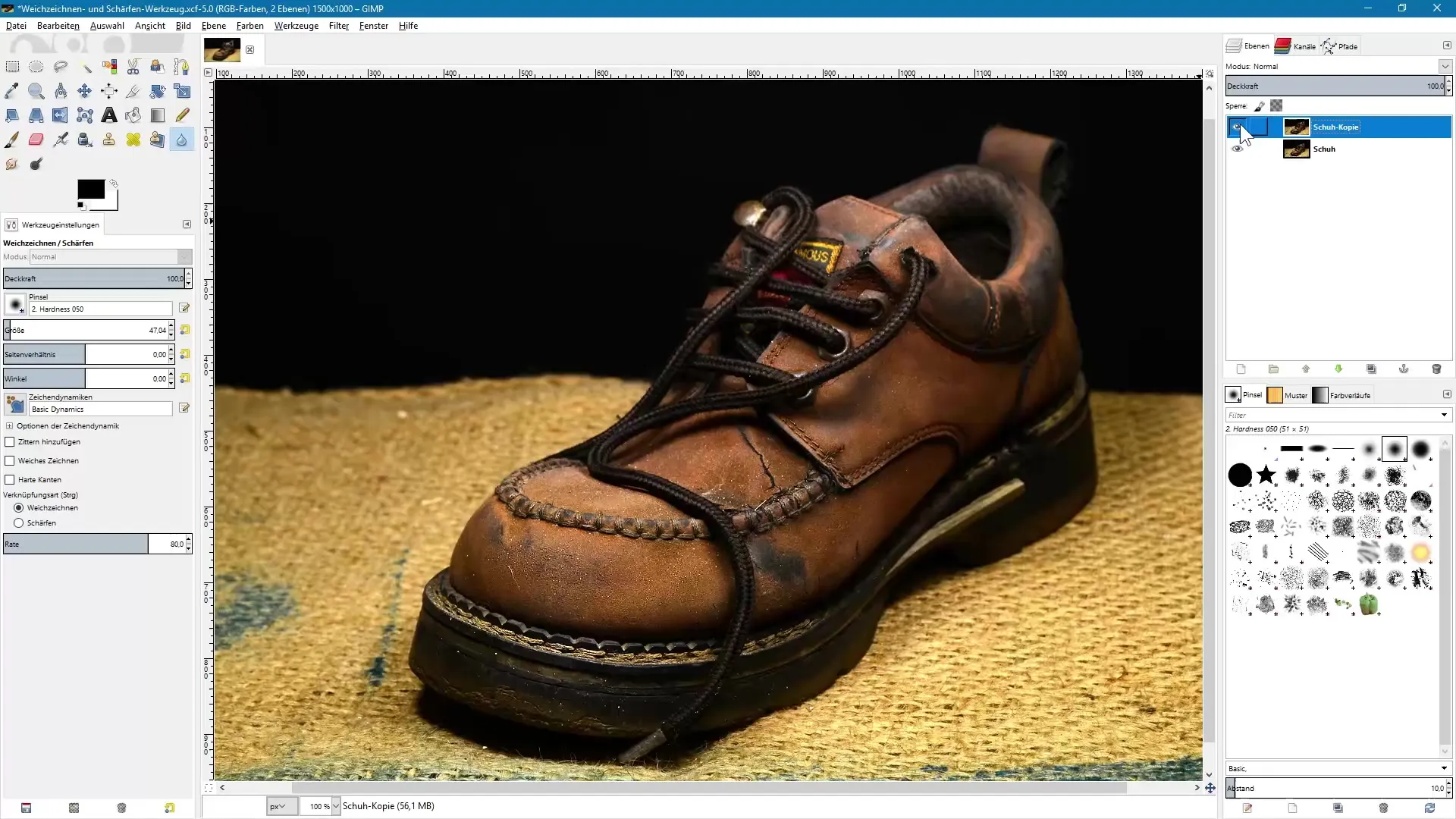Adjust tool Deckkraft slider in tool options

(94, 278)
